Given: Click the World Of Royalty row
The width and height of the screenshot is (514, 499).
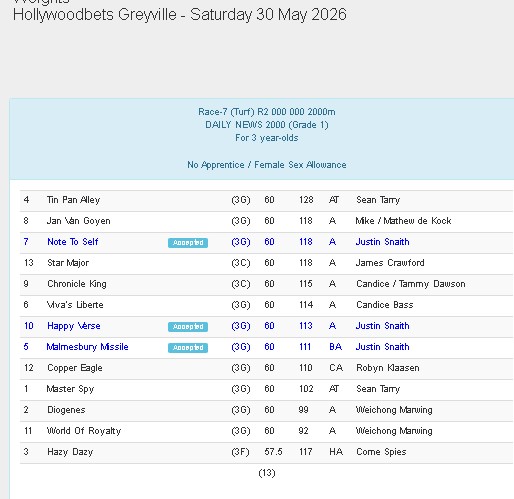Looking at the screenshot, I should point(266,431).
